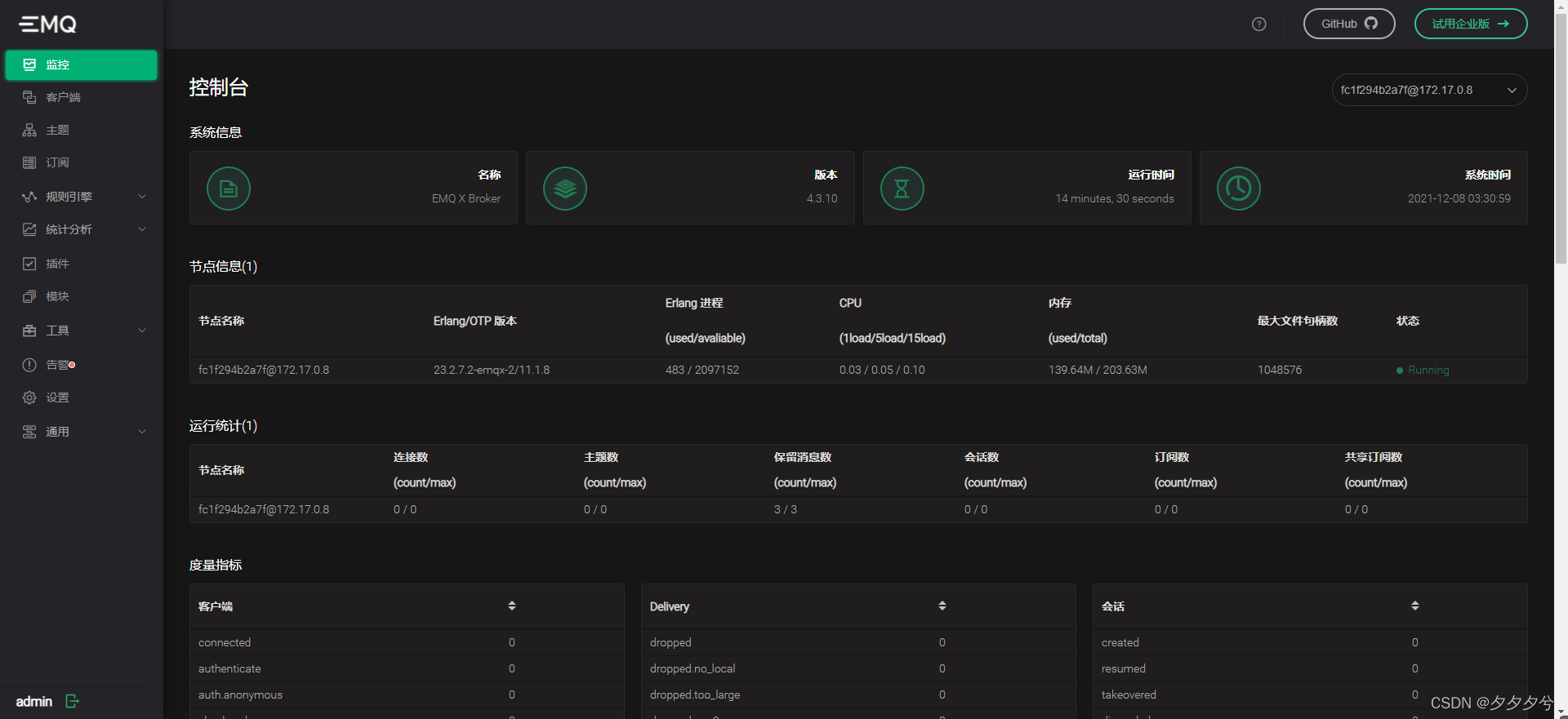Click the memory value 139.64M / 203.63M
The image size is (1568, 719).
point(1098,370)
